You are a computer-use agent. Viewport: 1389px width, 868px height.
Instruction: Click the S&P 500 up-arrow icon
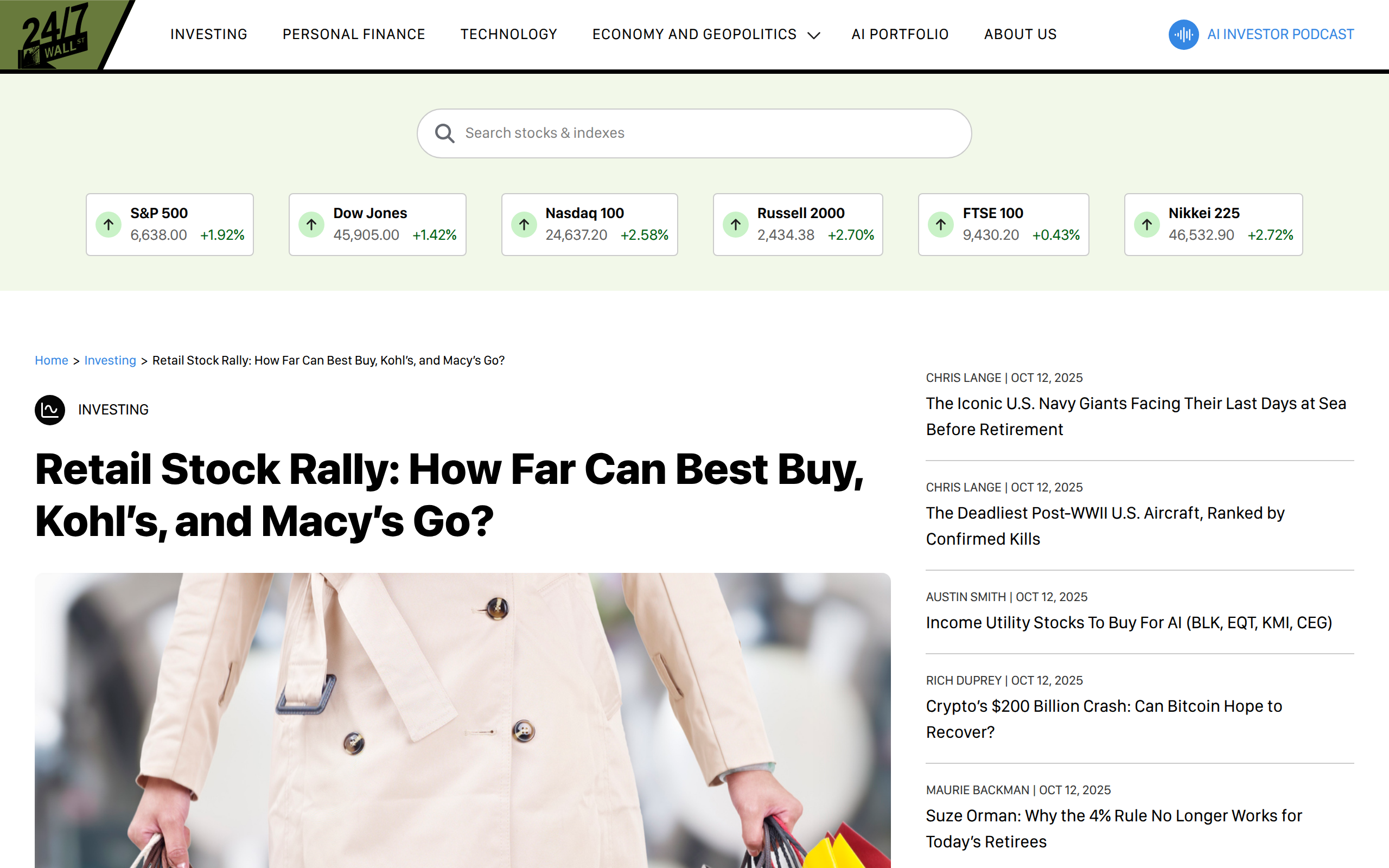(109, 225)
